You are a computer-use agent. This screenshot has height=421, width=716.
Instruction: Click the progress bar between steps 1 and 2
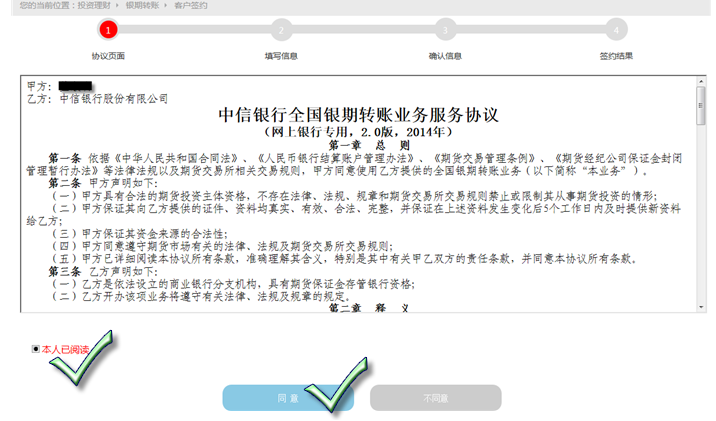tap(194, 31)
